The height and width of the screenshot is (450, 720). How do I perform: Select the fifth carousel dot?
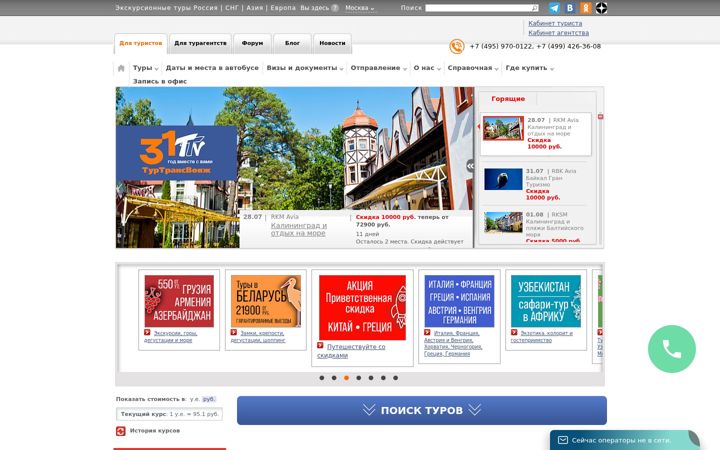(x=371, y=378)
